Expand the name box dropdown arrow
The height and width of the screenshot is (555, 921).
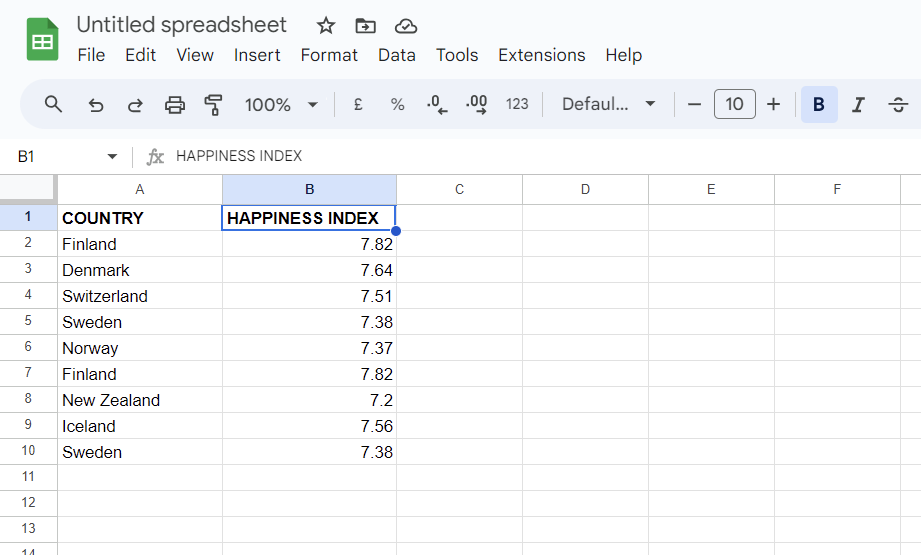[112, 156]
